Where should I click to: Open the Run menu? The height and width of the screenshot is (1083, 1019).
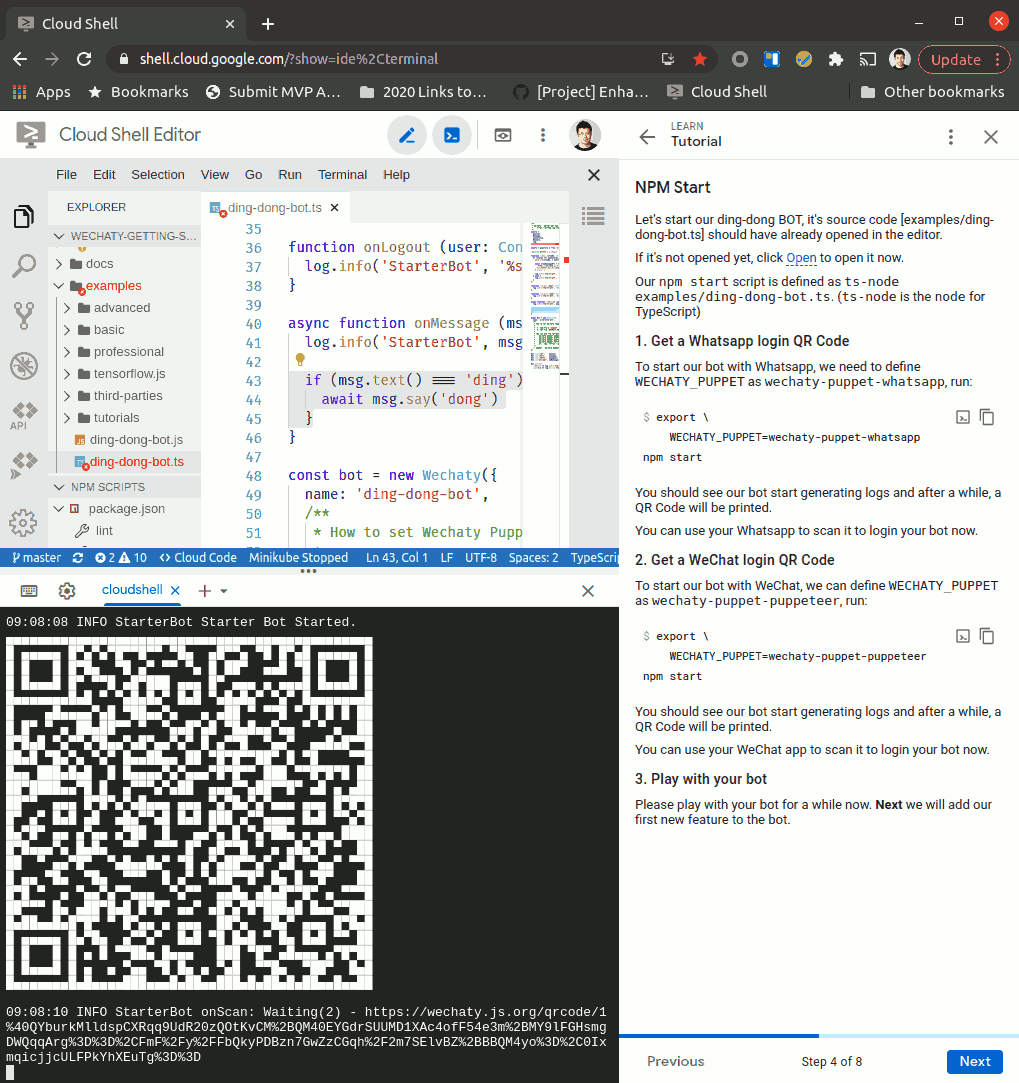[290, 175]
